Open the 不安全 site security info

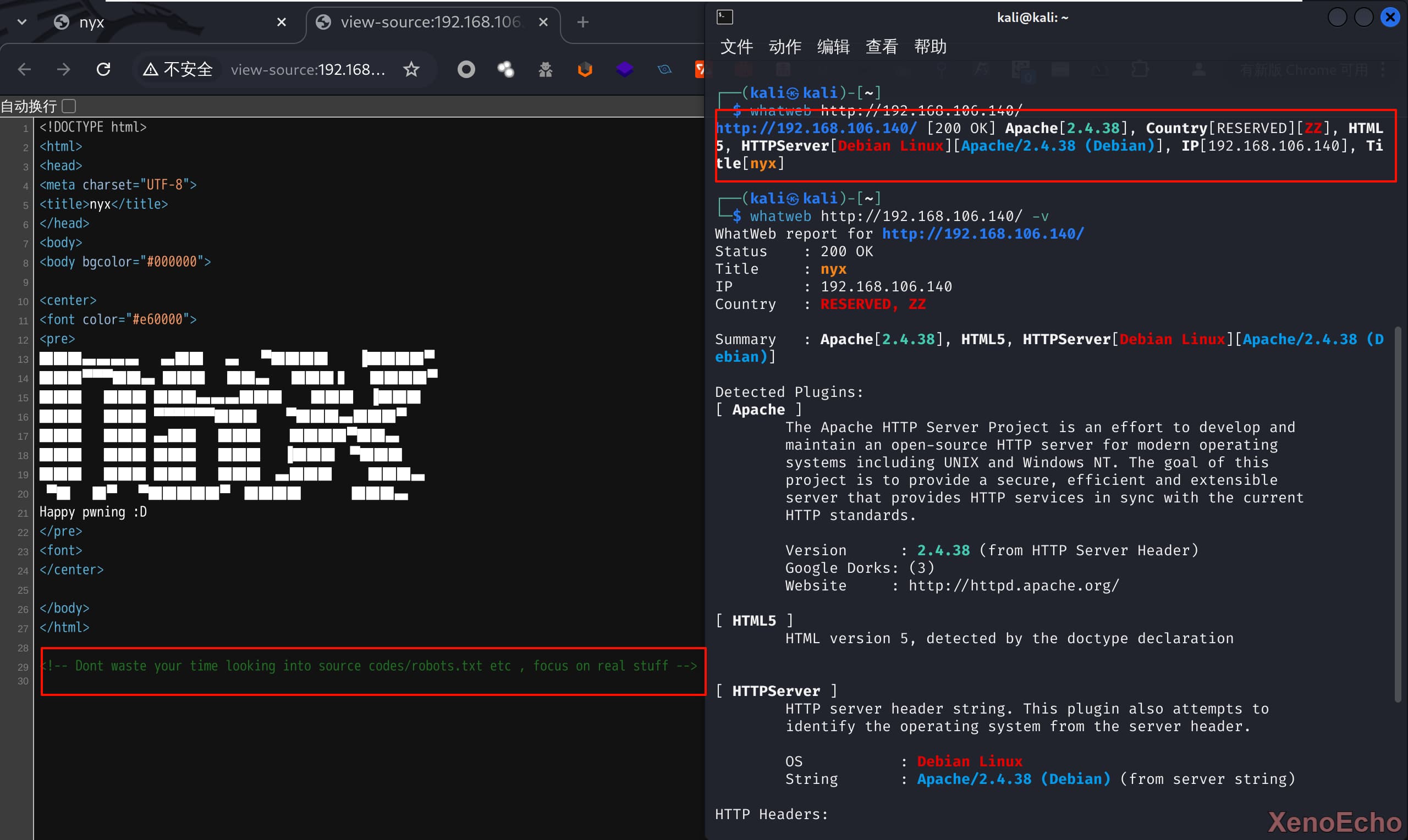click(x=178, y=70)
